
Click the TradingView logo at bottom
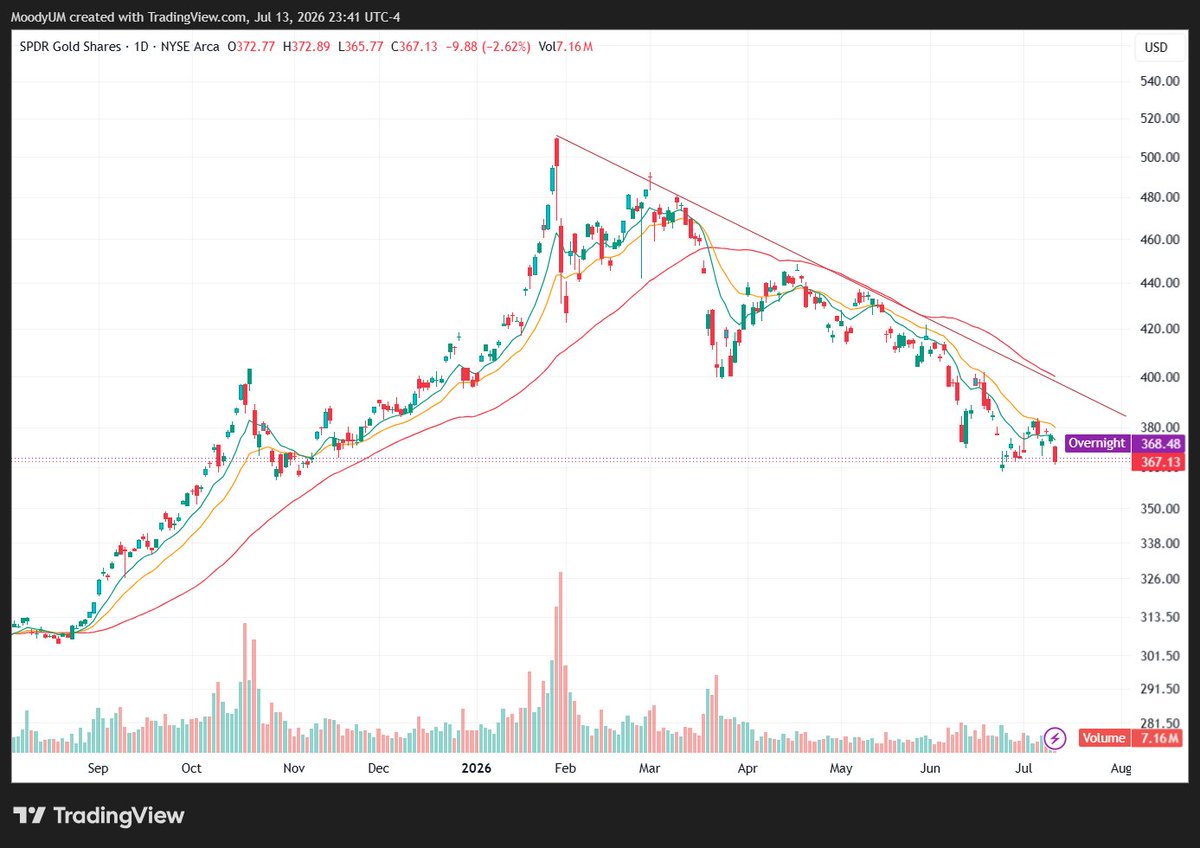pos(100,815)
